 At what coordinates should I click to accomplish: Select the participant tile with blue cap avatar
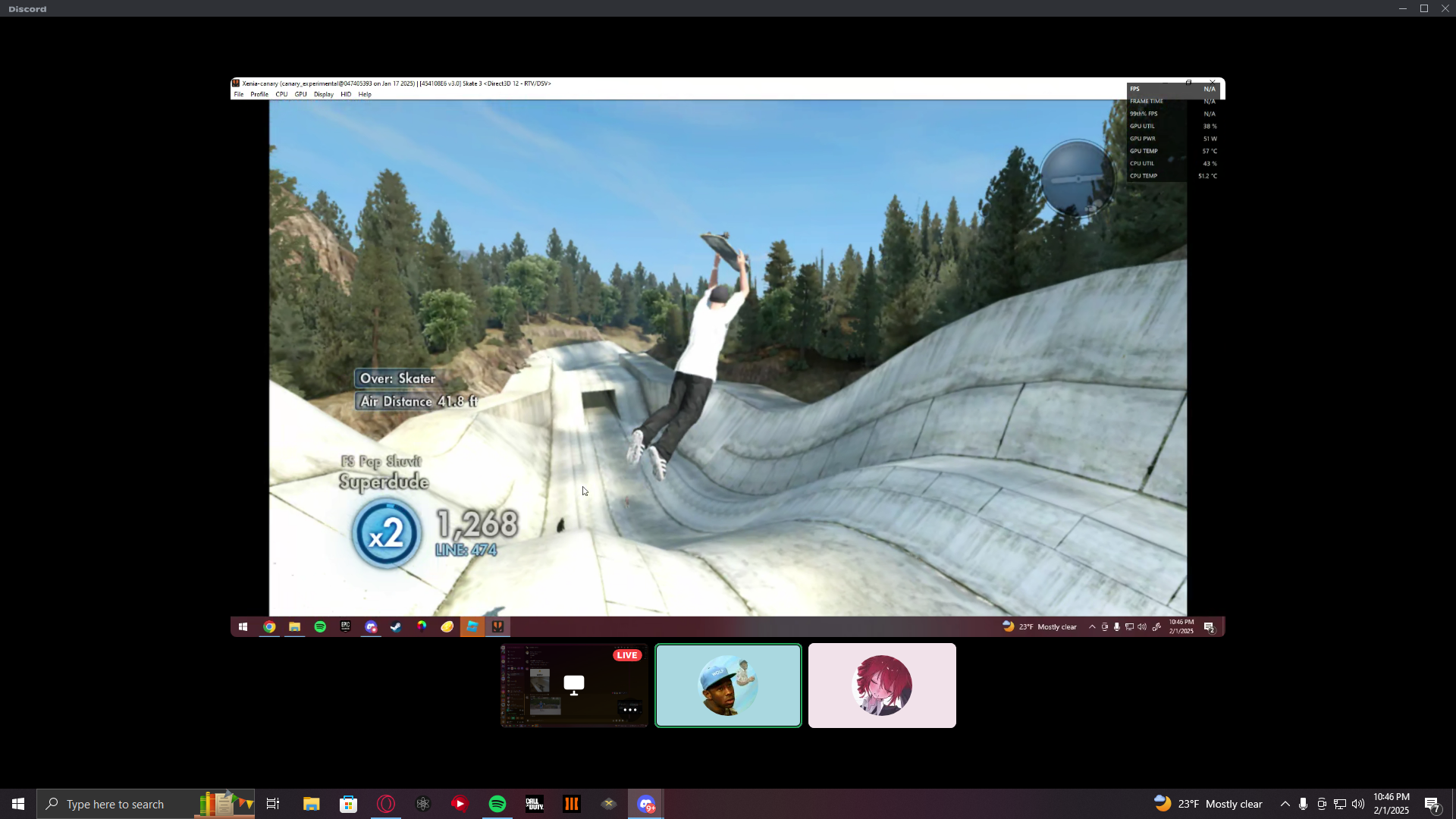coord(728,686)
